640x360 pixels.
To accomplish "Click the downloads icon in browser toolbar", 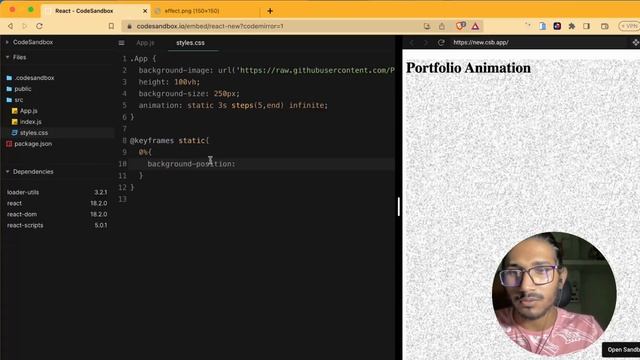I will tap(427, 26).
